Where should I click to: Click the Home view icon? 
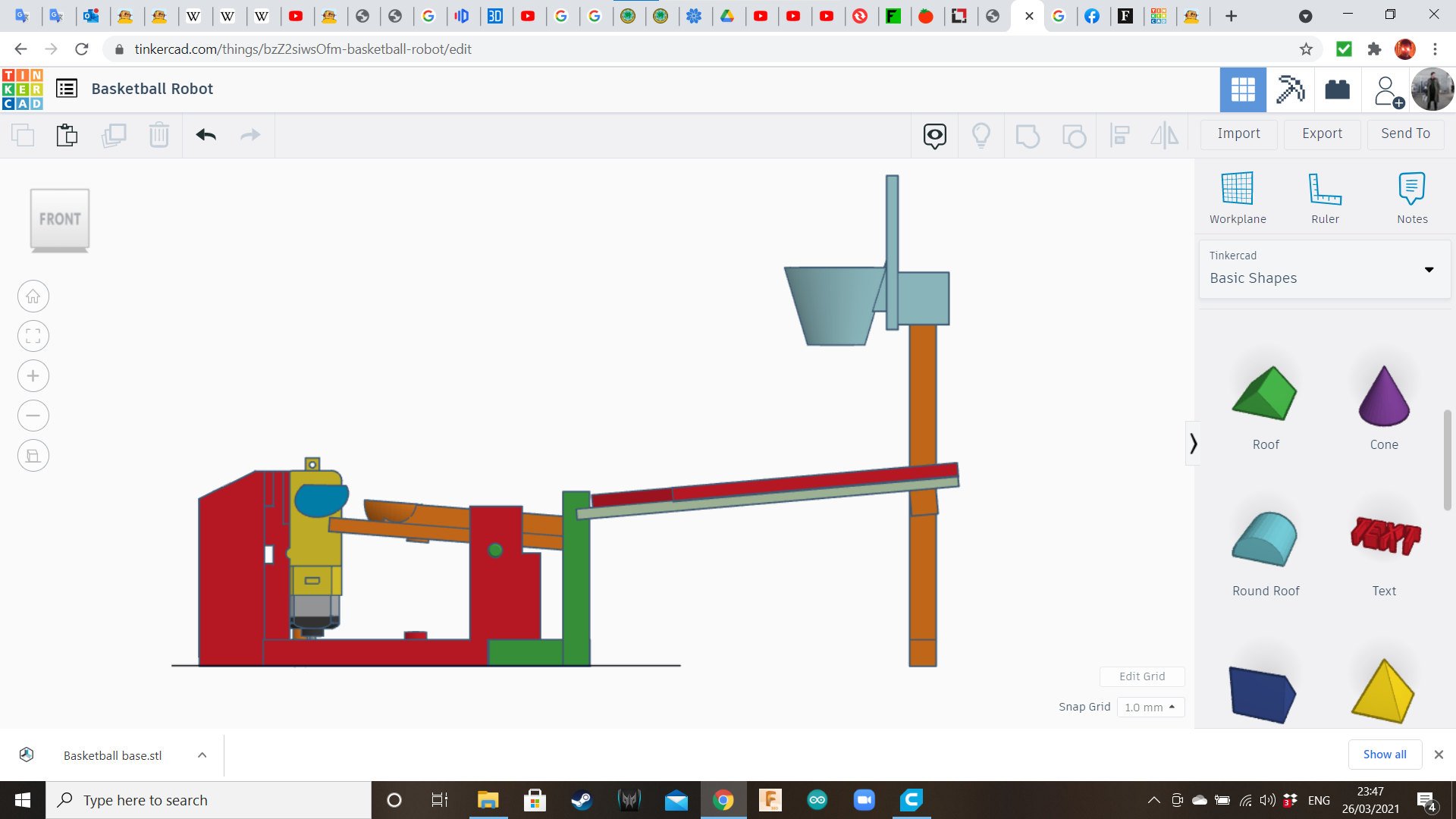coord(33,297)
